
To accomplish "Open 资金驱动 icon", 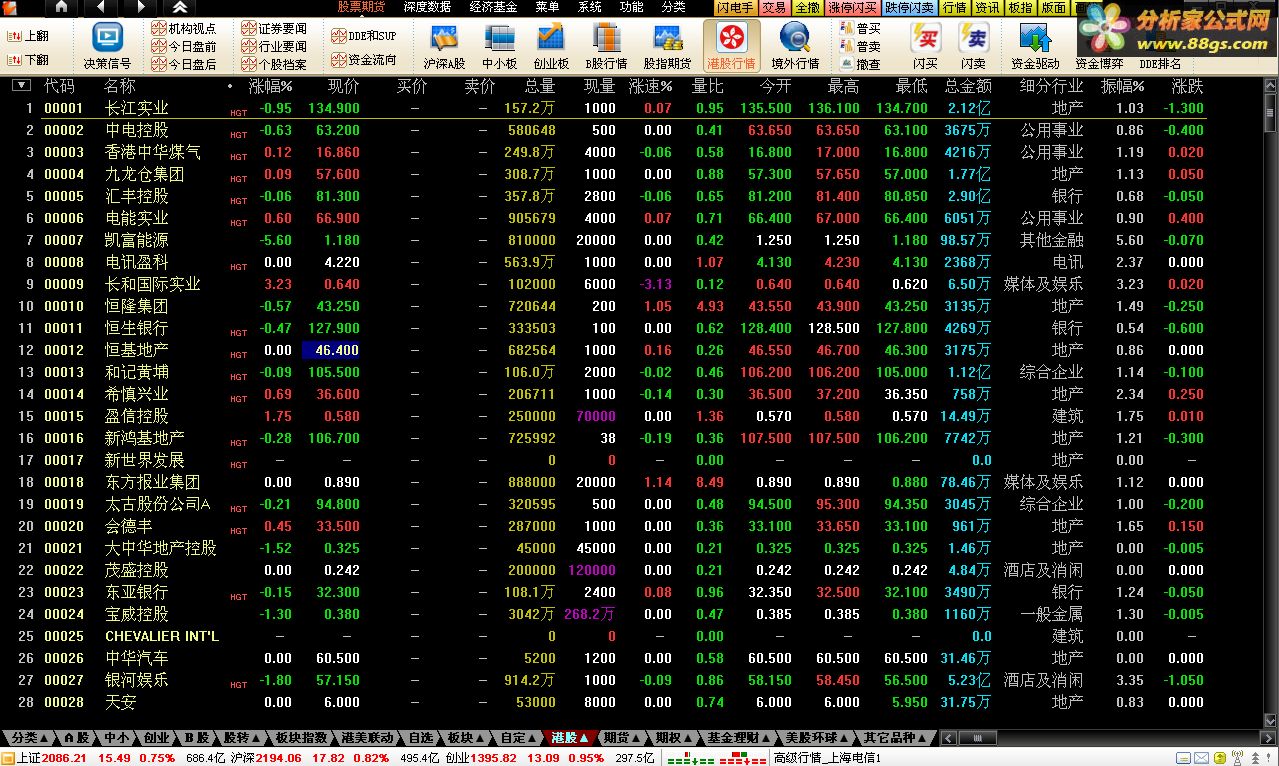I will pyautogui.click(x=1035, y=38).
